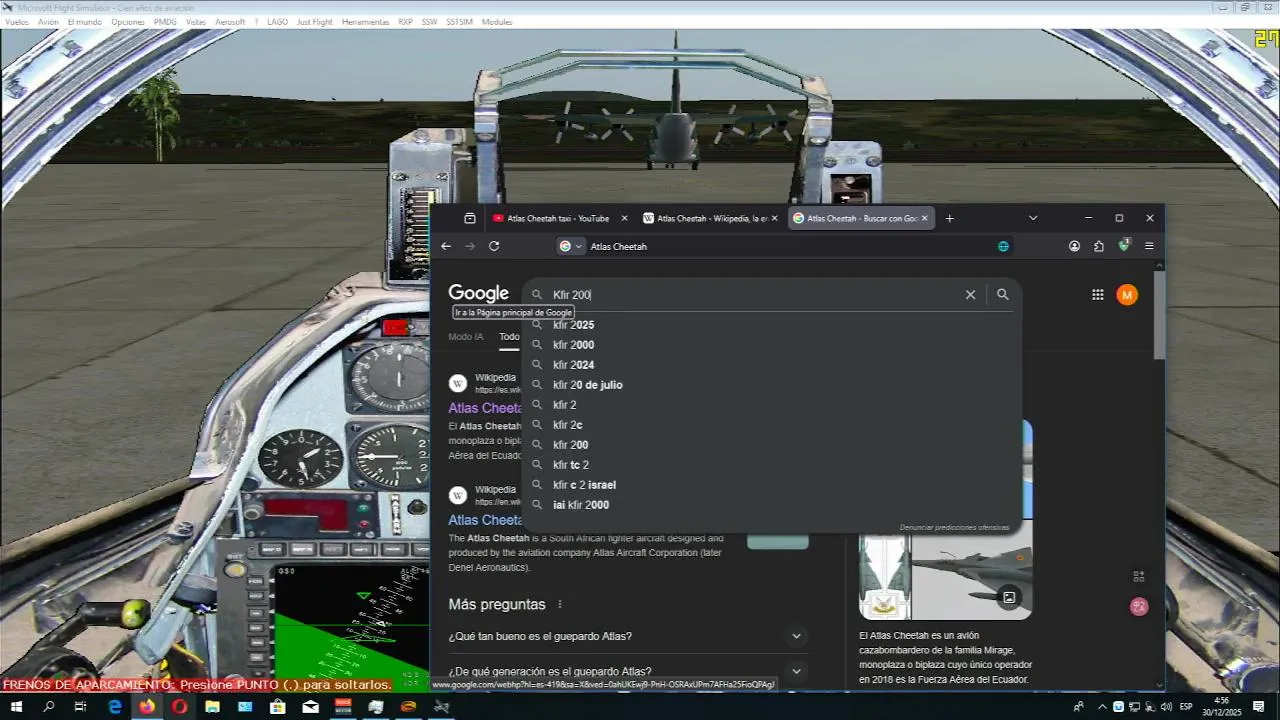Open the search engine selector in address bar
1280x720 pixels.
tap(570, 246)
